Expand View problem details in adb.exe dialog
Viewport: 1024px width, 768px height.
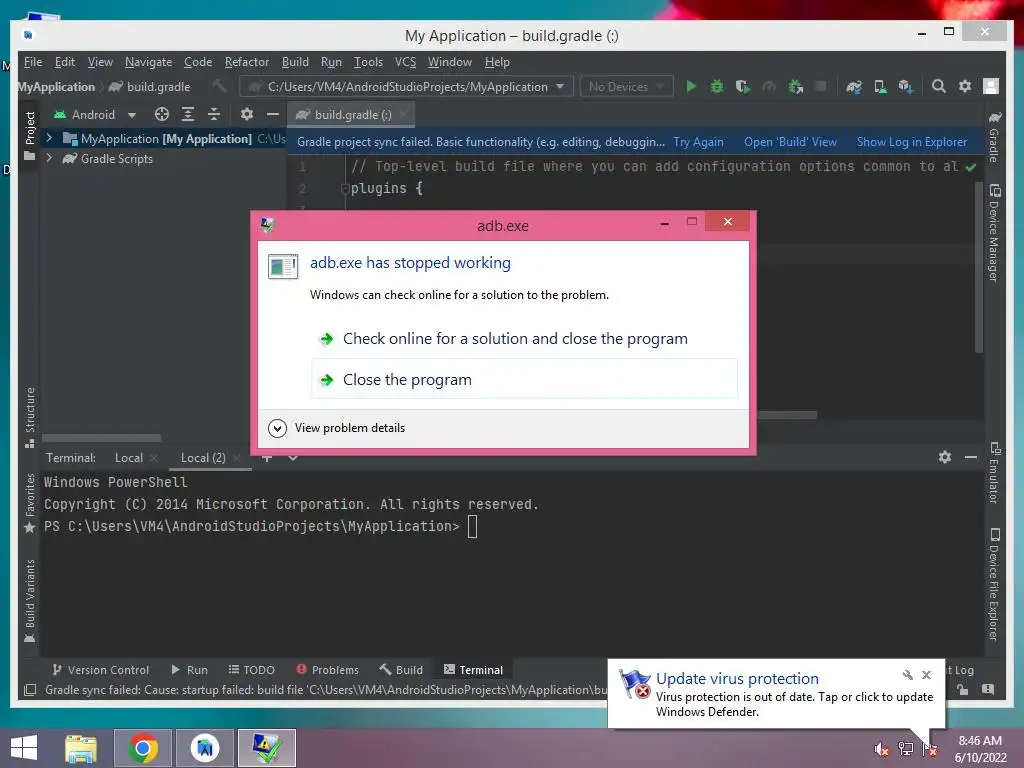point(336,428)
